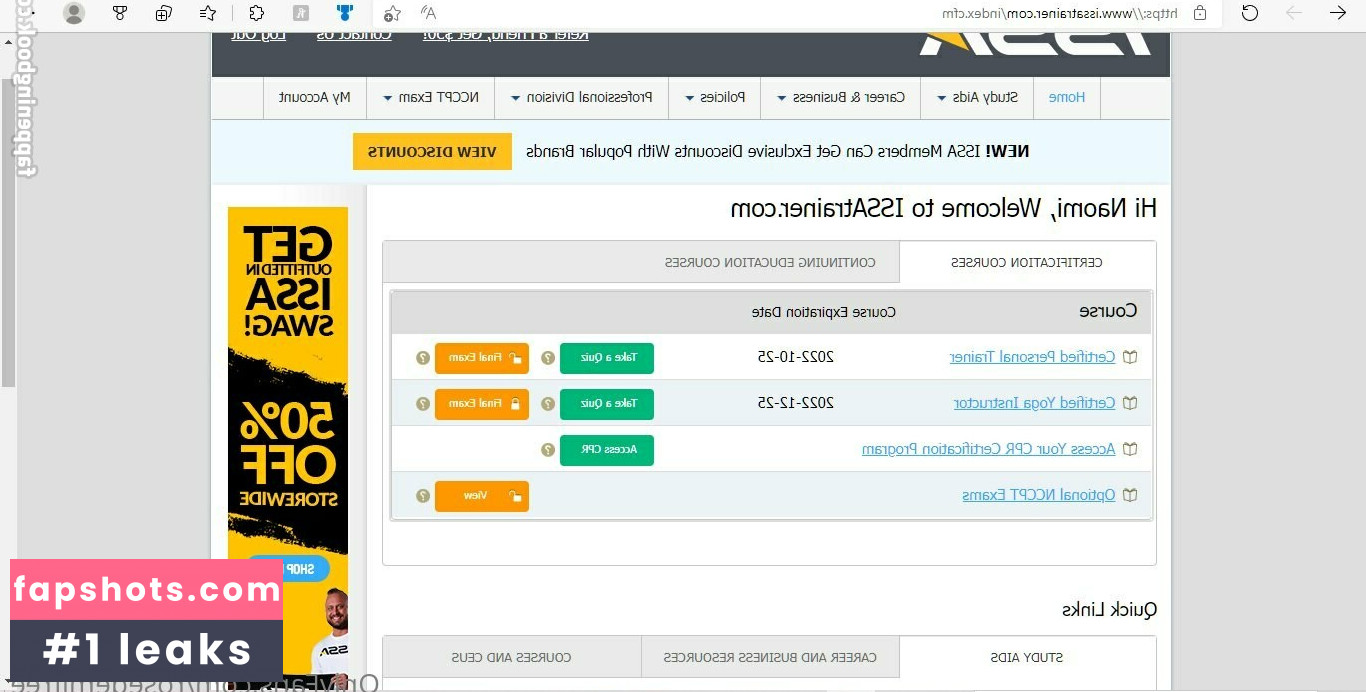
Task: Open the Collections icon in toolbar
Action: [x=164, y=13]
